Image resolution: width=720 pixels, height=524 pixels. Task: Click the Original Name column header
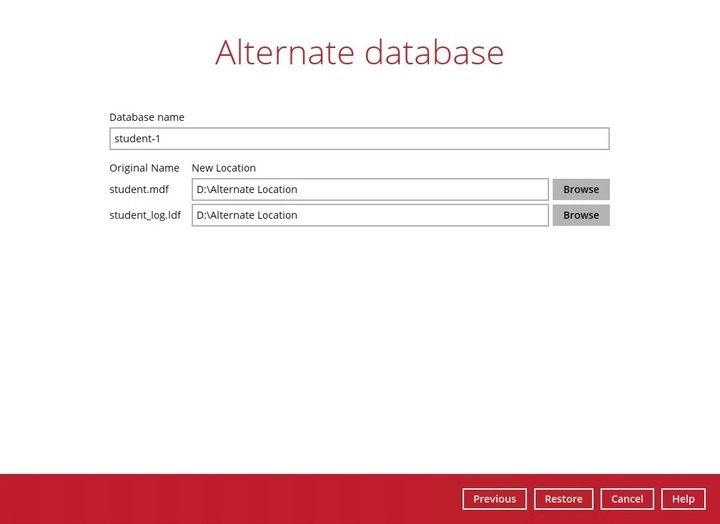click(144, 168)
